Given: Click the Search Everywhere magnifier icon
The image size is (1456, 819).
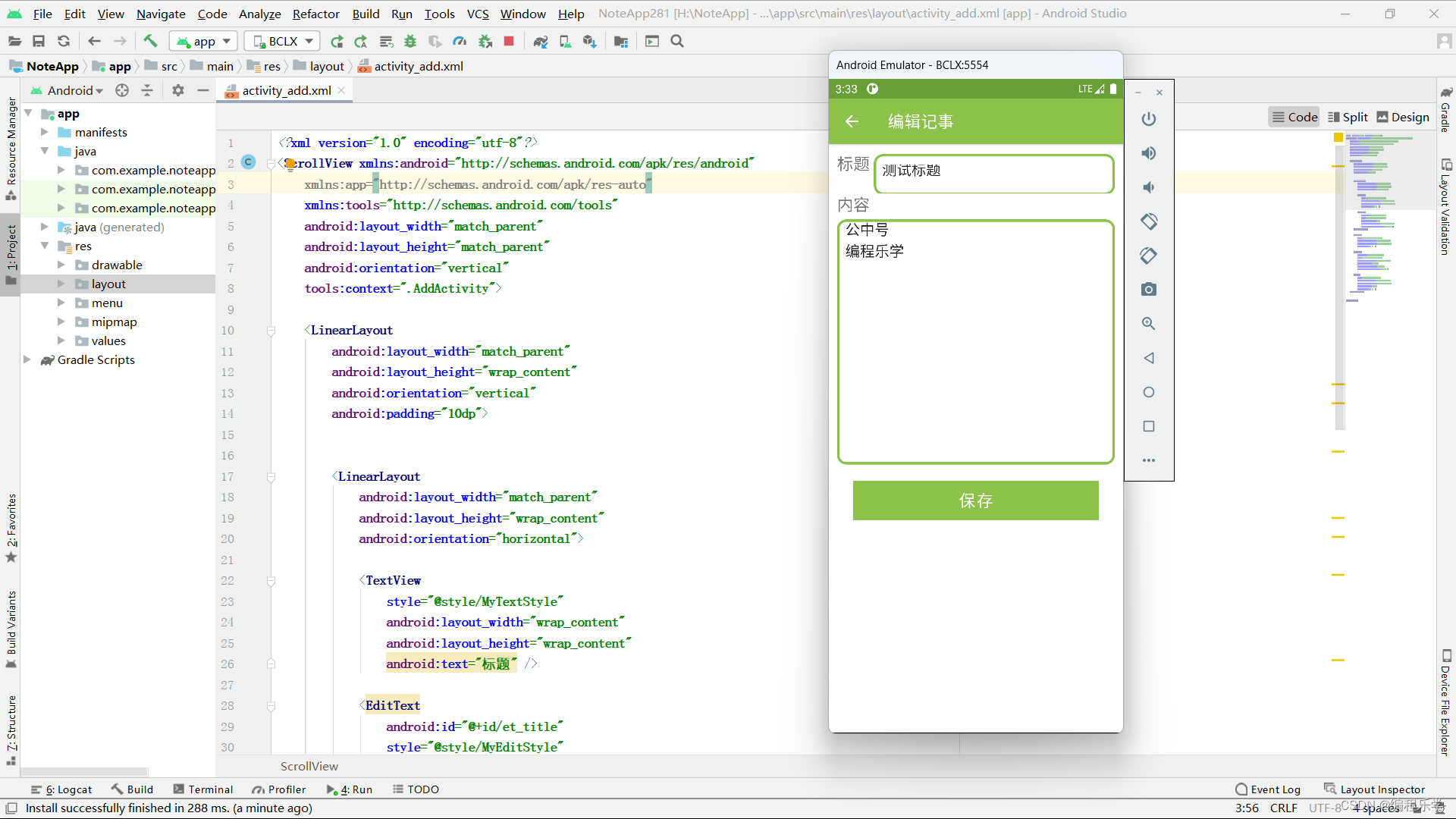Looking at the screenshot, I should pos(677,41).
